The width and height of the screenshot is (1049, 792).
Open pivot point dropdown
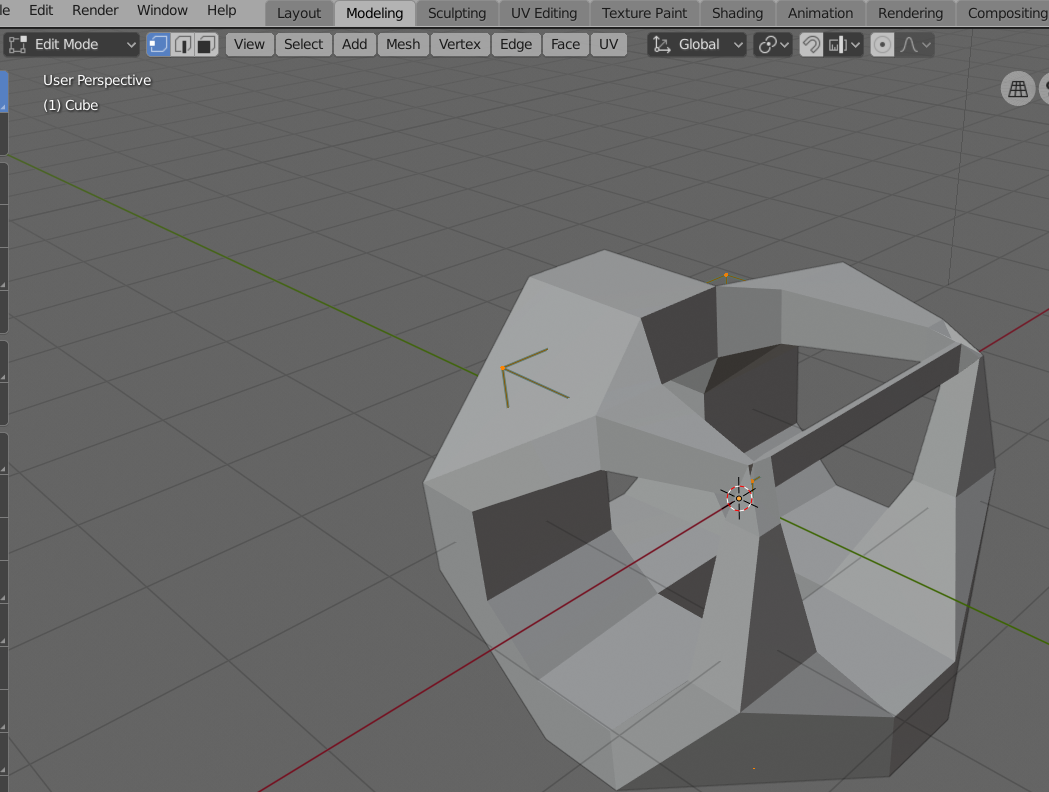773,45
